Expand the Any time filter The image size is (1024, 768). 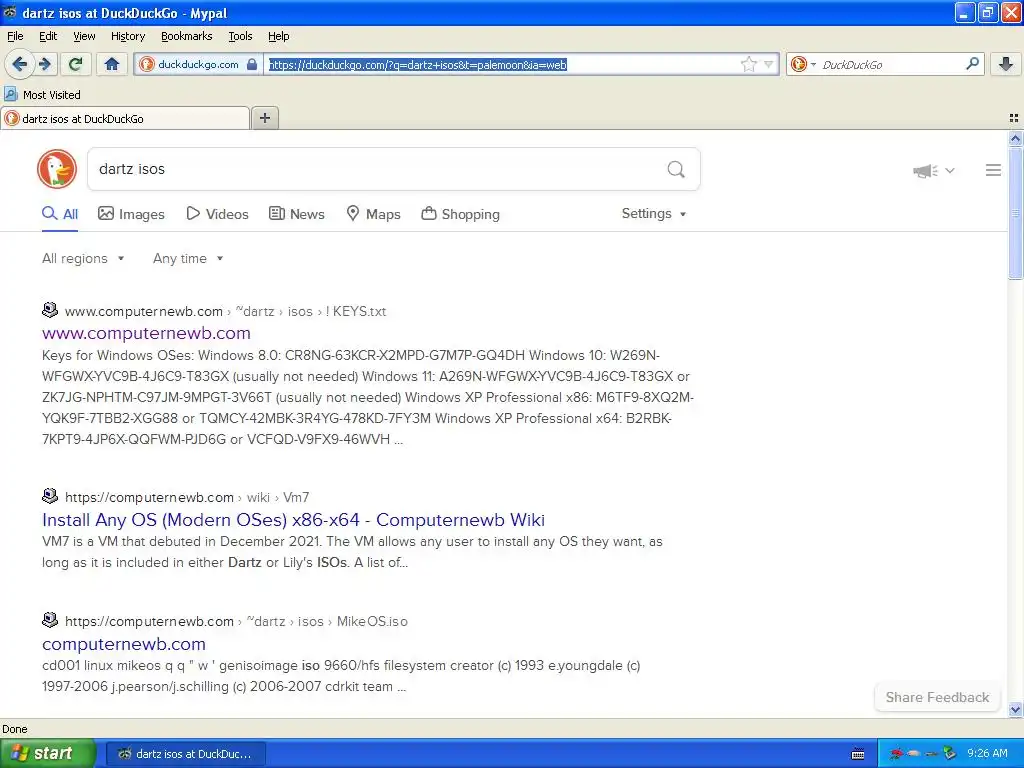click(188, 259)
